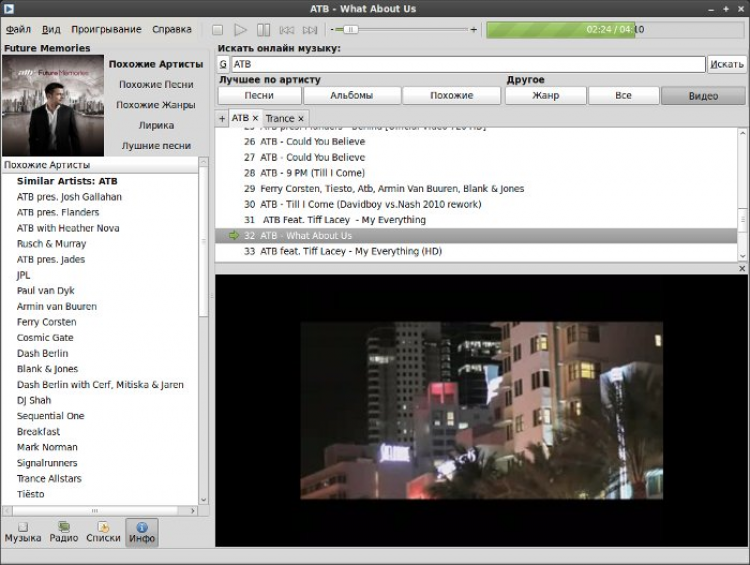The height and width of the screenshot is (565, 750).
Task: Switch to the Trance tab
Action: [x=280, y=118]
